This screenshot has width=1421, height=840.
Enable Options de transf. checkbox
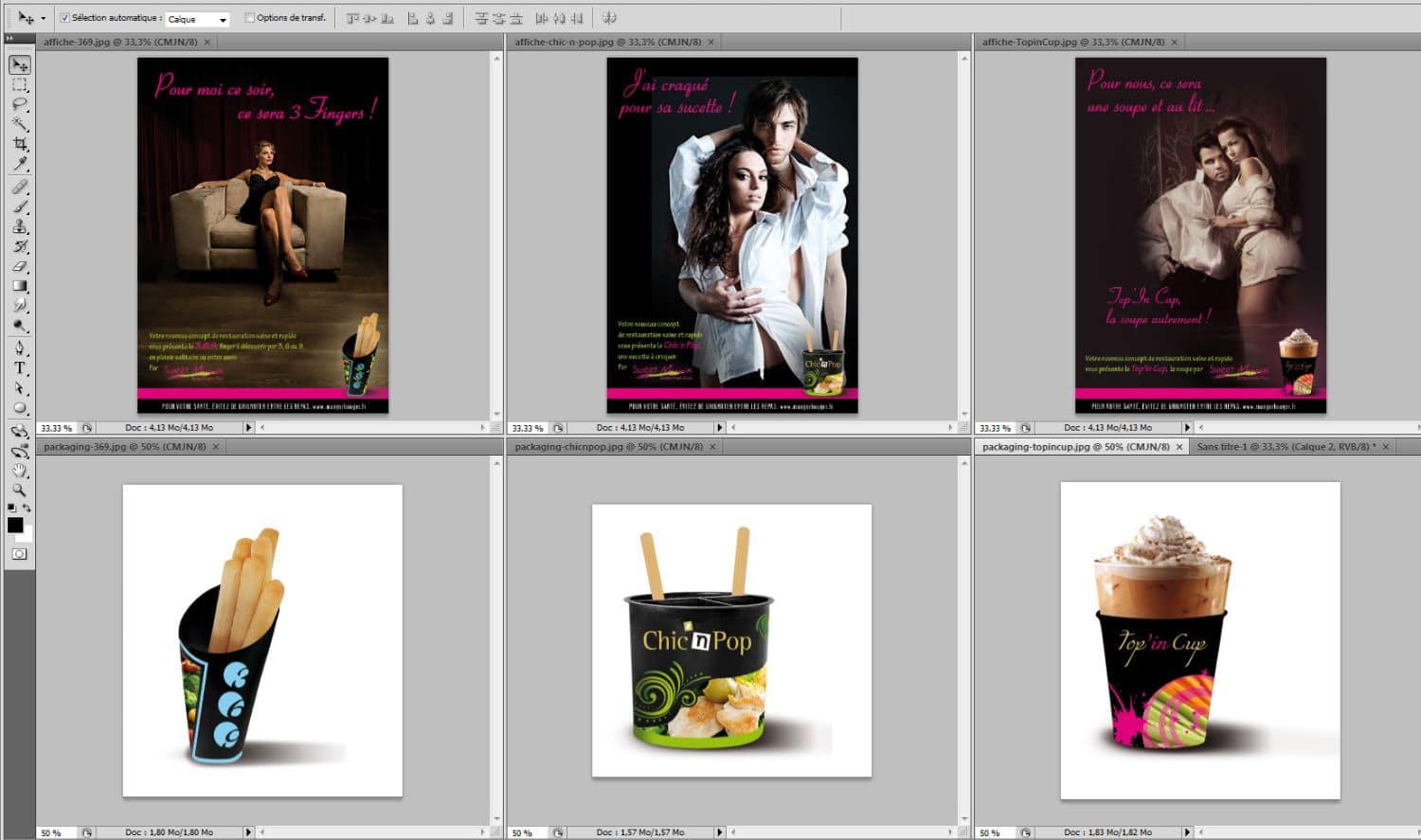coord(248,17)
